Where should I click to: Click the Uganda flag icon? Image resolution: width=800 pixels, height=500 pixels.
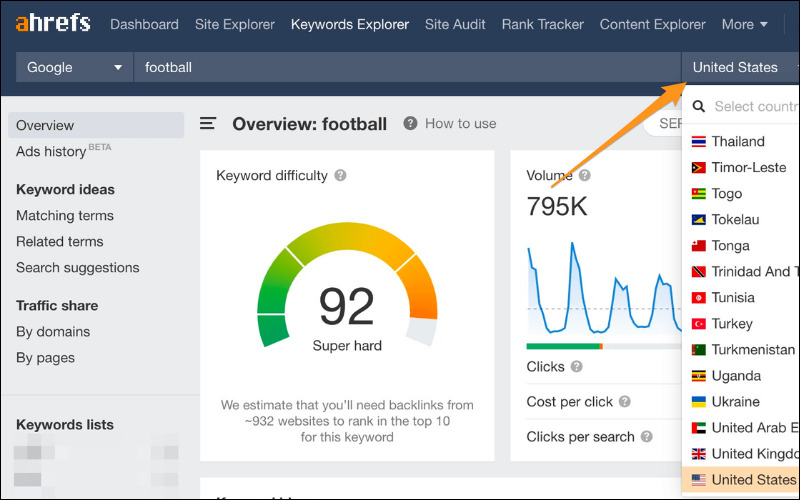(x=698, y=376)
